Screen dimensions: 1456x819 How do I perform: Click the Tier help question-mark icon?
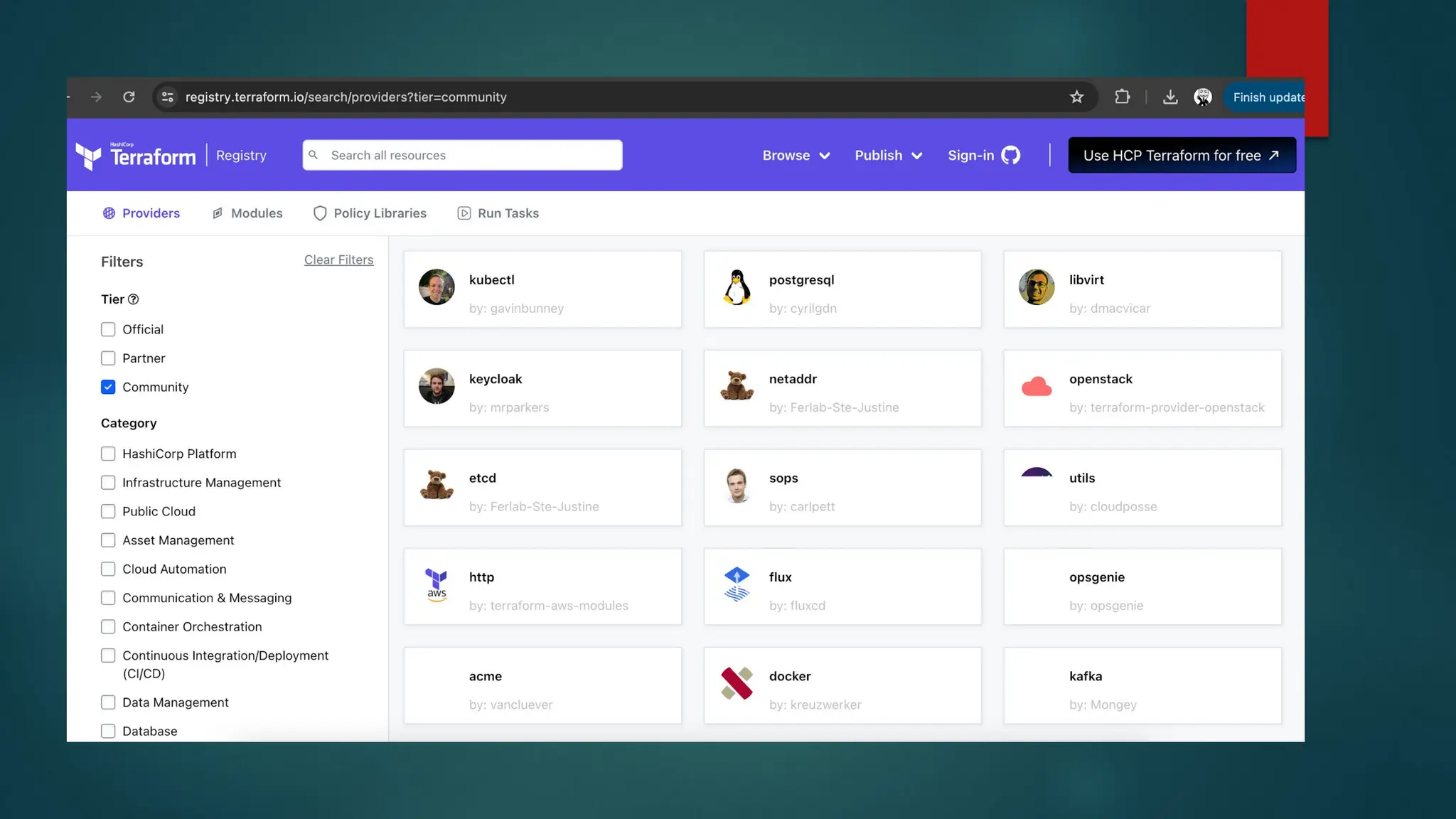[133, 299]
